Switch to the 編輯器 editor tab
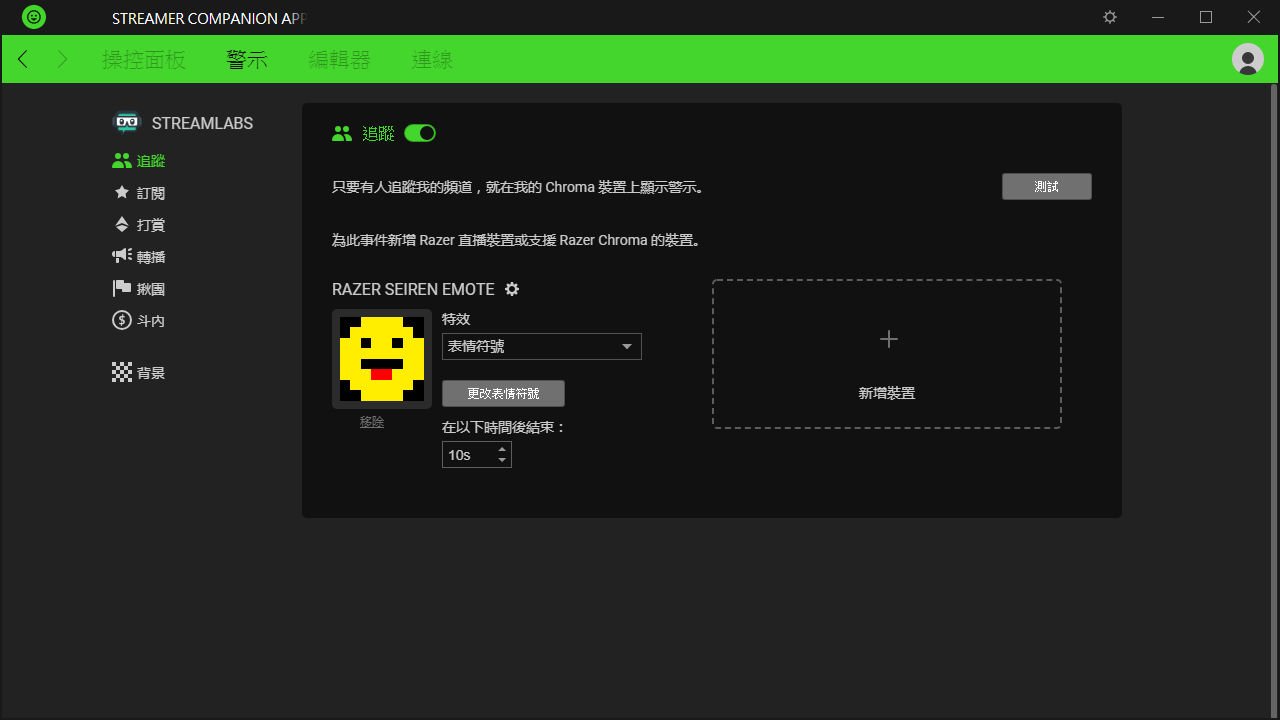 (340, 59)
